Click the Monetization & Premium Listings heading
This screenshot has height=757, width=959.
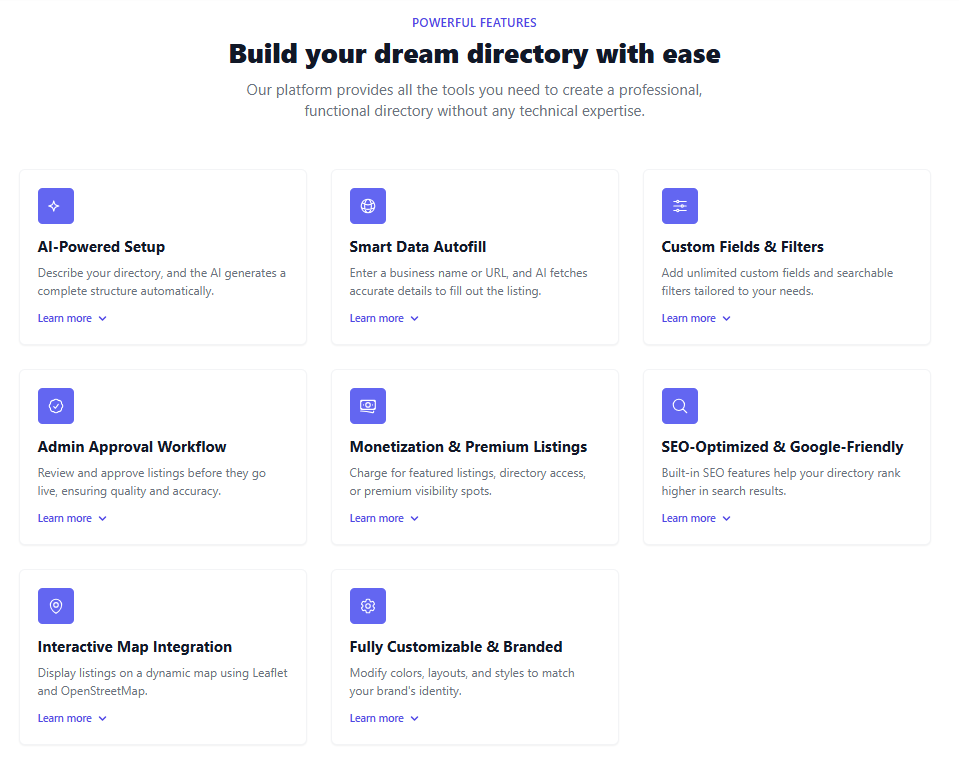(x=468, y=447)
